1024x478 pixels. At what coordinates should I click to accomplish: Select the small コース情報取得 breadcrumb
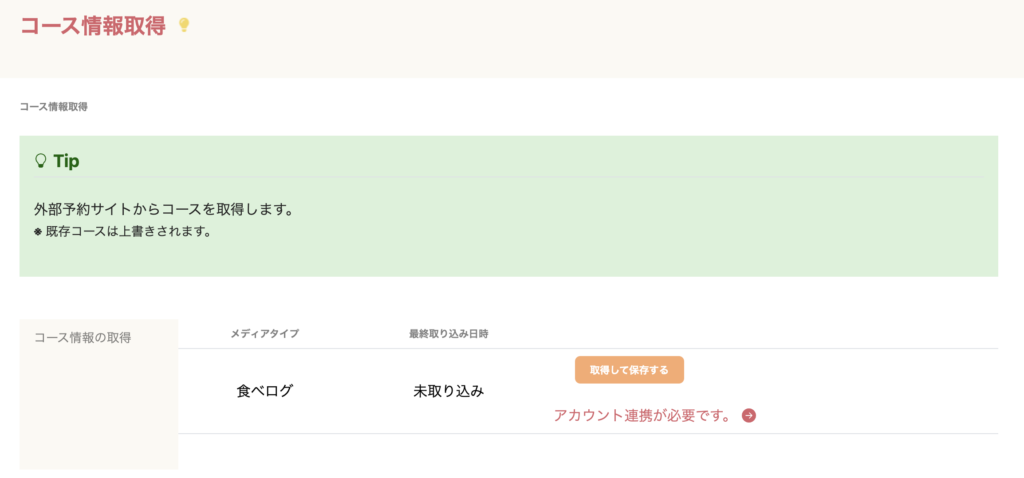click(53, 106)
